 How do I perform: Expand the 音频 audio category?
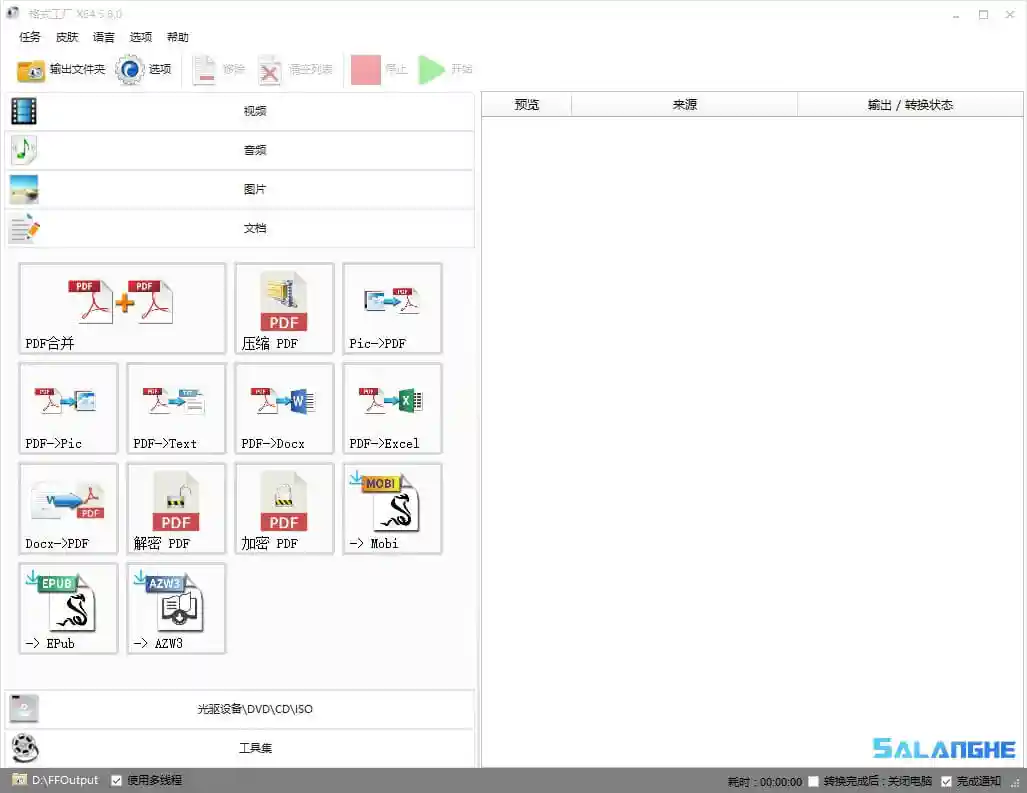[255, 150]
